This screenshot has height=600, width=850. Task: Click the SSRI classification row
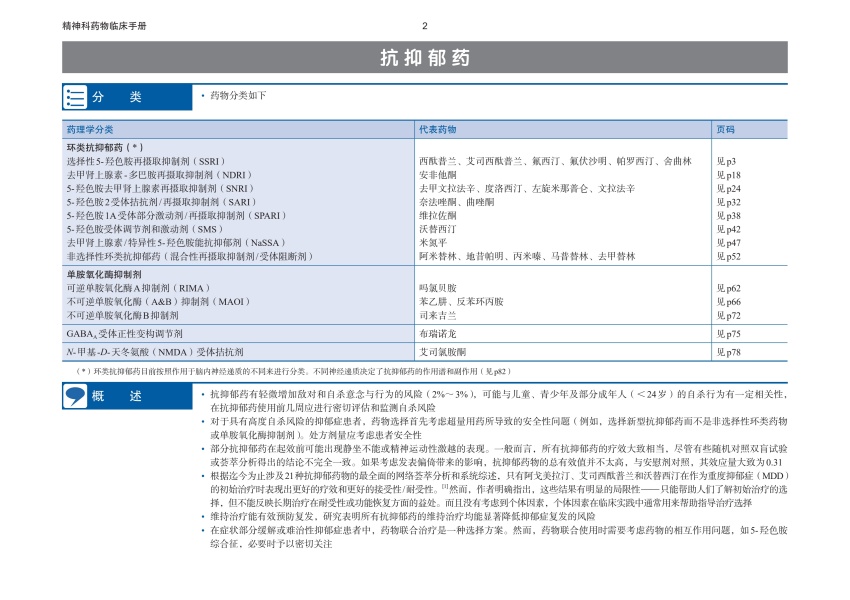click(x=146, y=161)
